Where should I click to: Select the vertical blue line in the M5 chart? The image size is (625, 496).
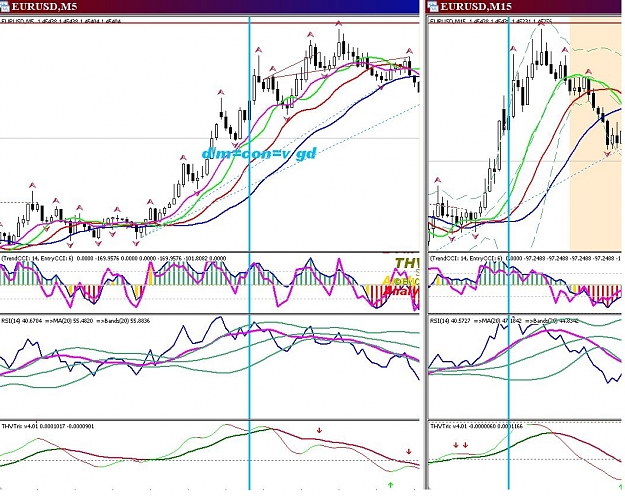[250, 253]
